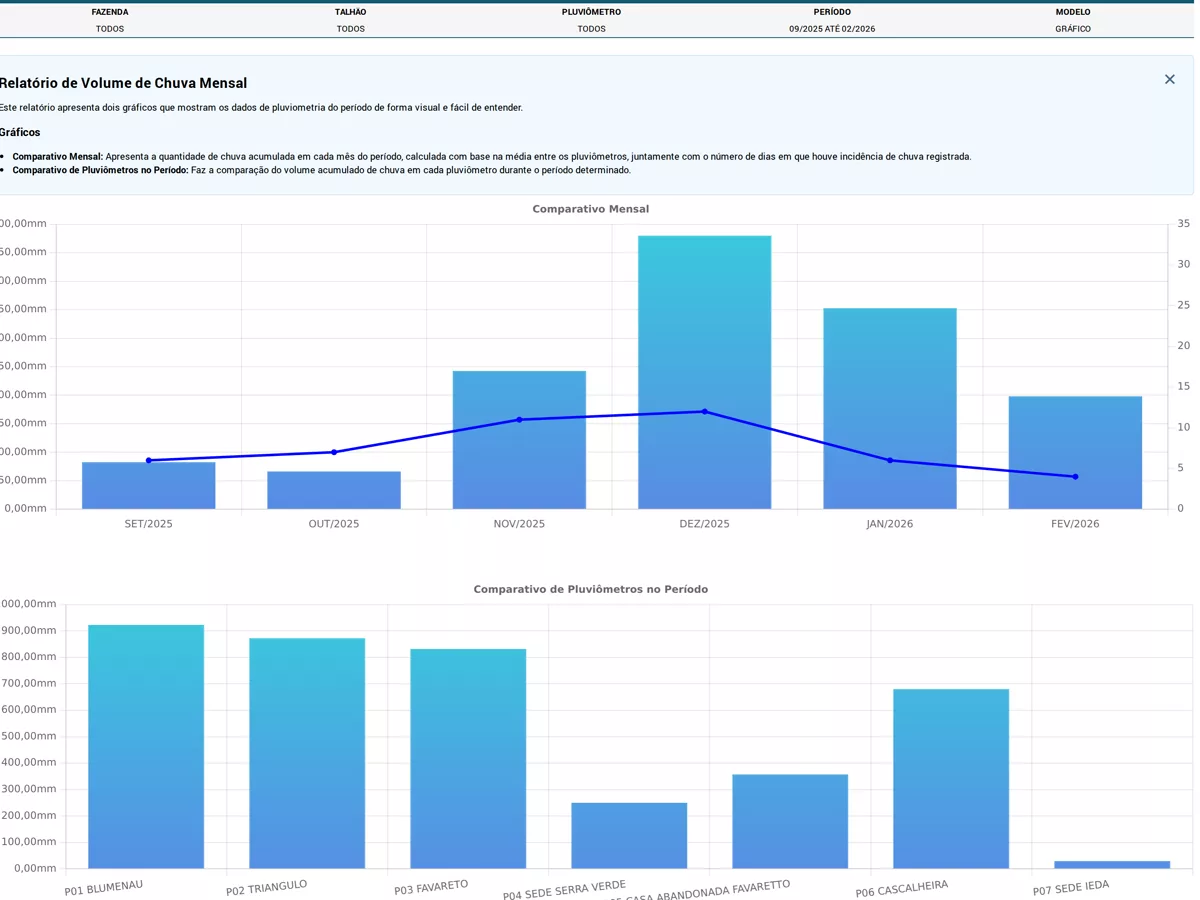This screenshot has height=900, width=1200.
Task: Click the TODOS value under TALHÃO
Action: click(351, 29)
